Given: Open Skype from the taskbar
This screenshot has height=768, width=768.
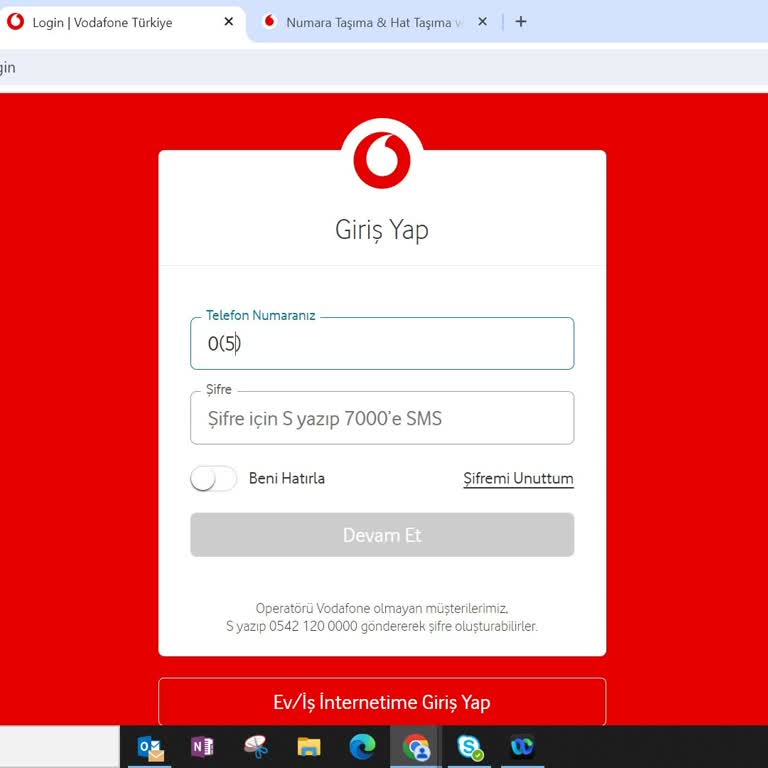Looking at the screenshot, I should [x=470, y=747].
